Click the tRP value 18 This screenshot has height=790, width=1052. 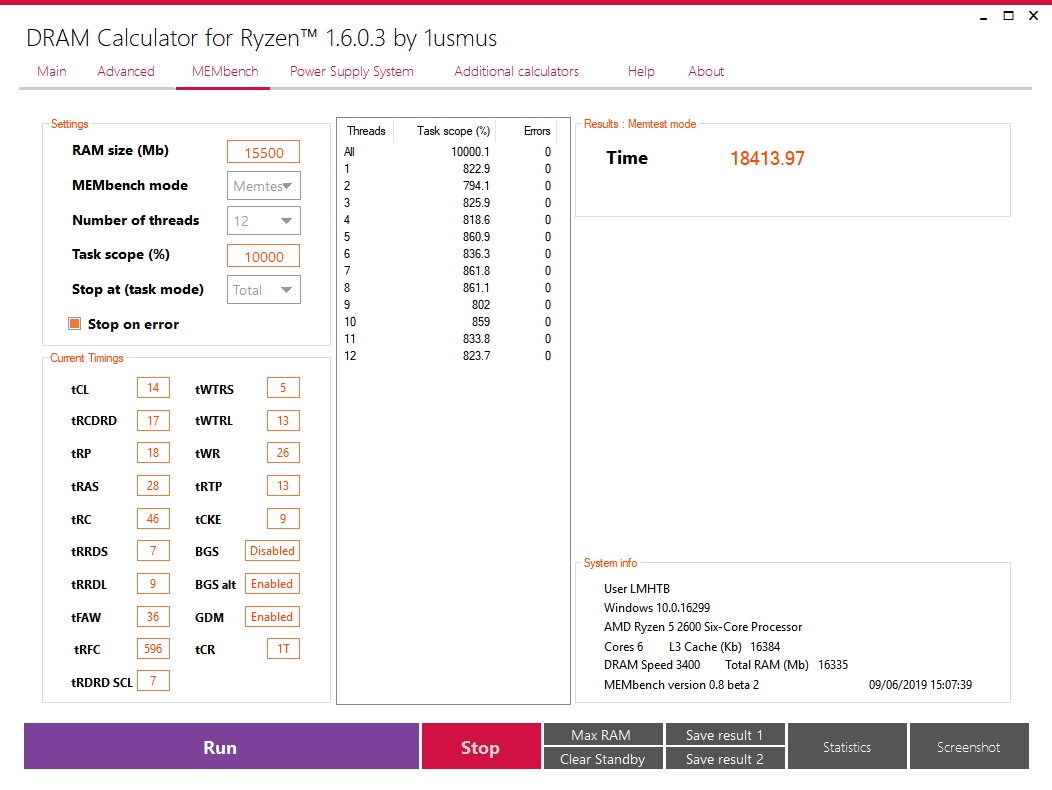point(153,453)
